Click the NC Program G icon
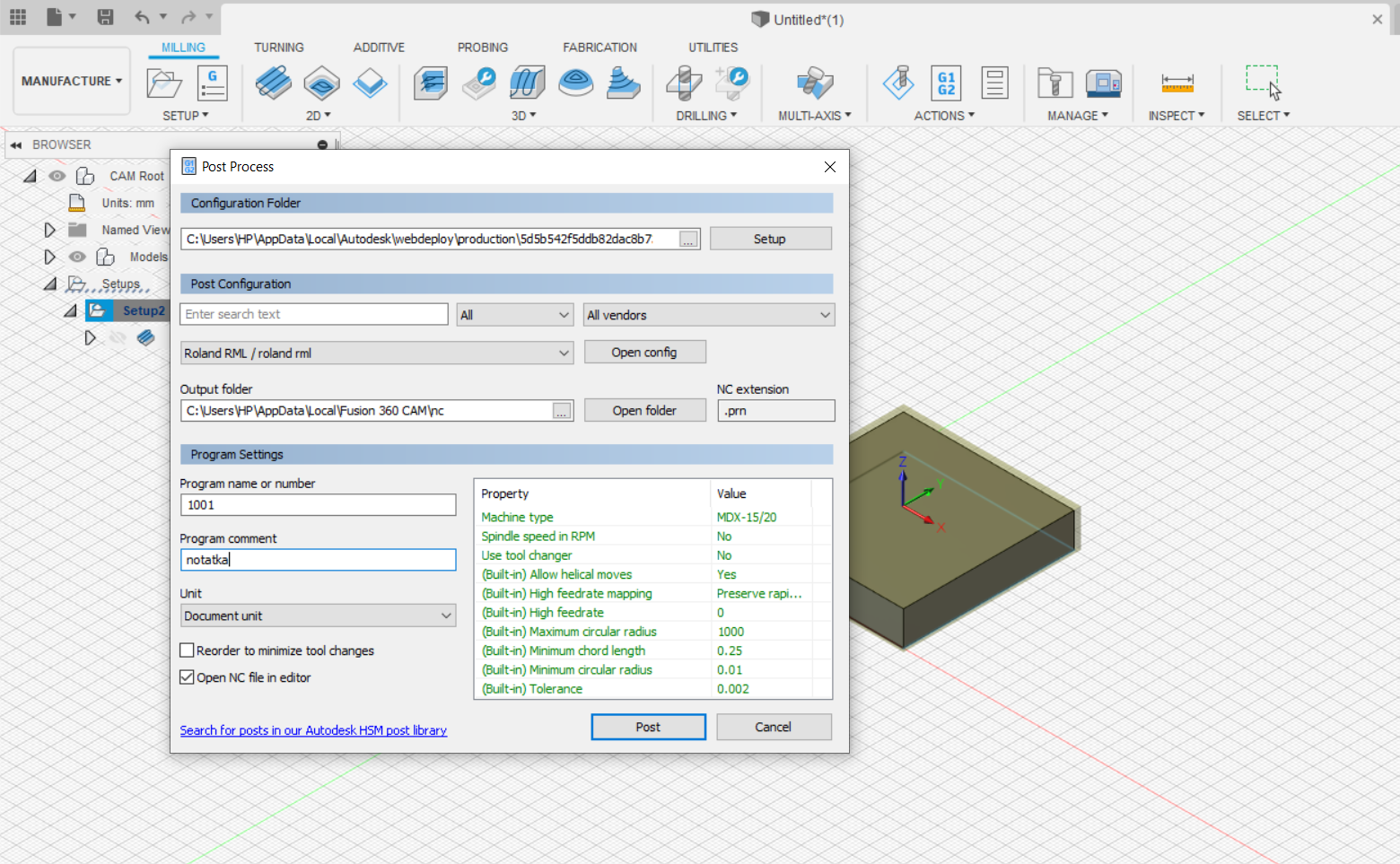This screenshot has height=864, width=1400. tap(212, 83)
